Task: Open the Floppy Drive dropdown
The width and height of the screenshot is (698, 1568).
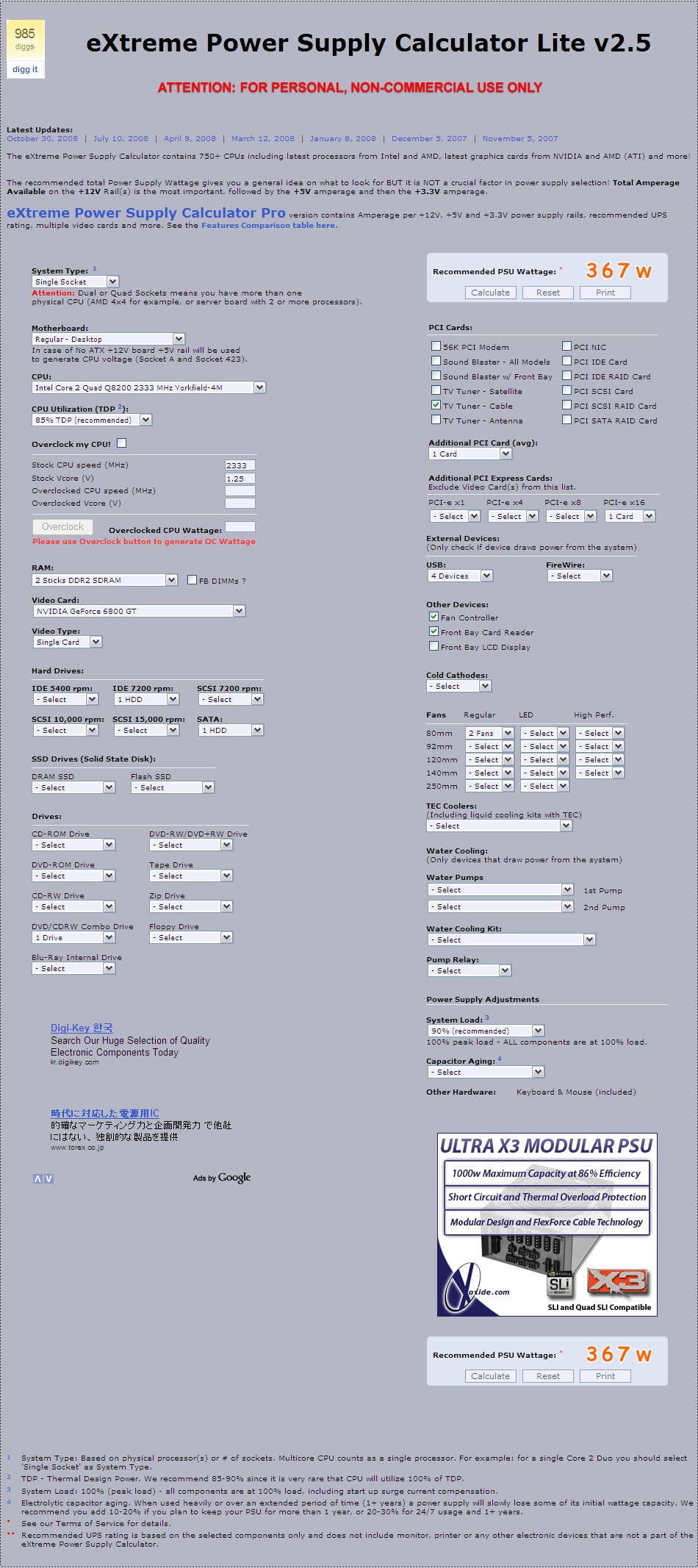Action: tap(191, 937)
